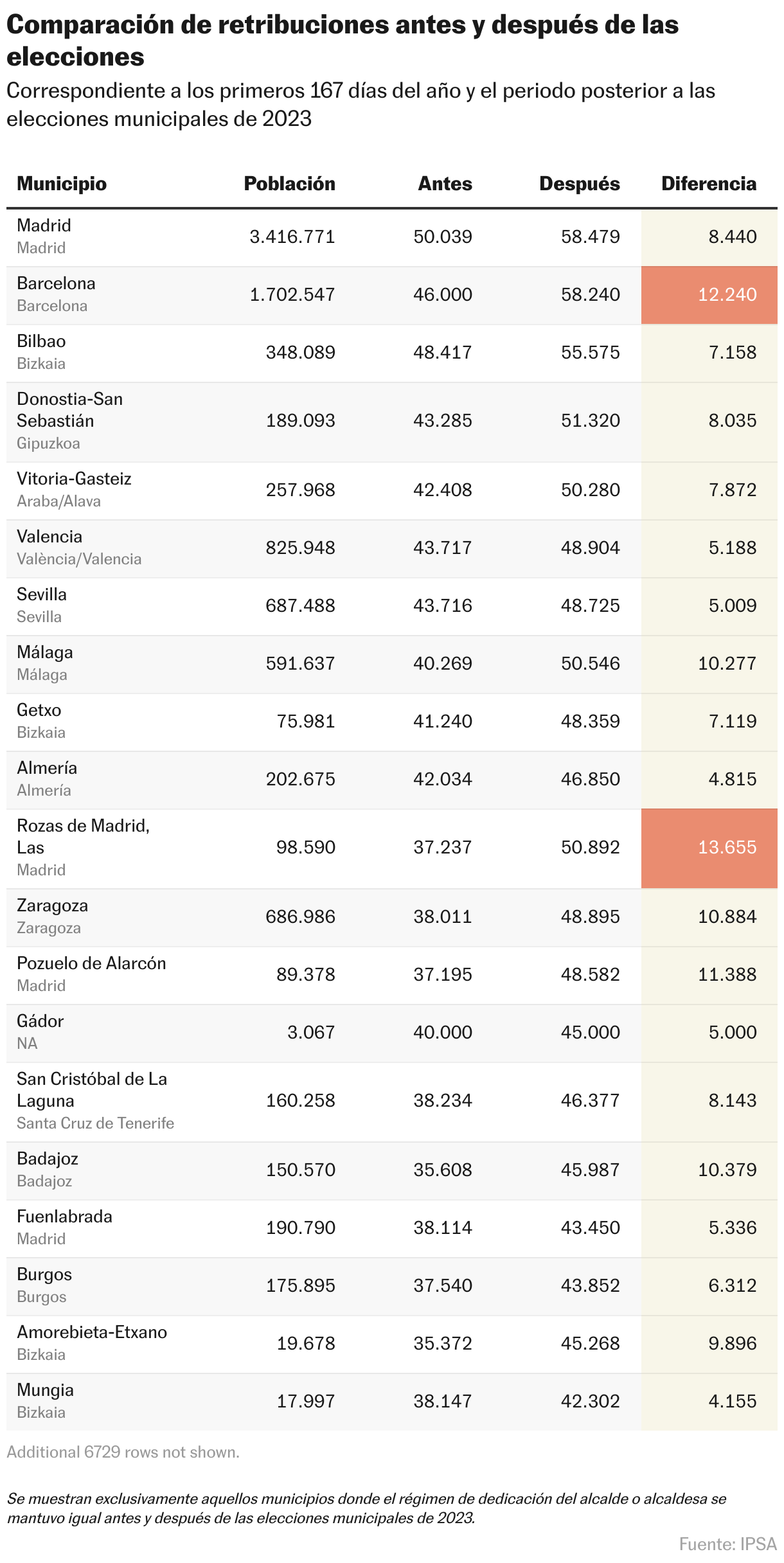Click the Fuente: IPSA source credit
This screenshot has height=1563, width=784.
727,1544
